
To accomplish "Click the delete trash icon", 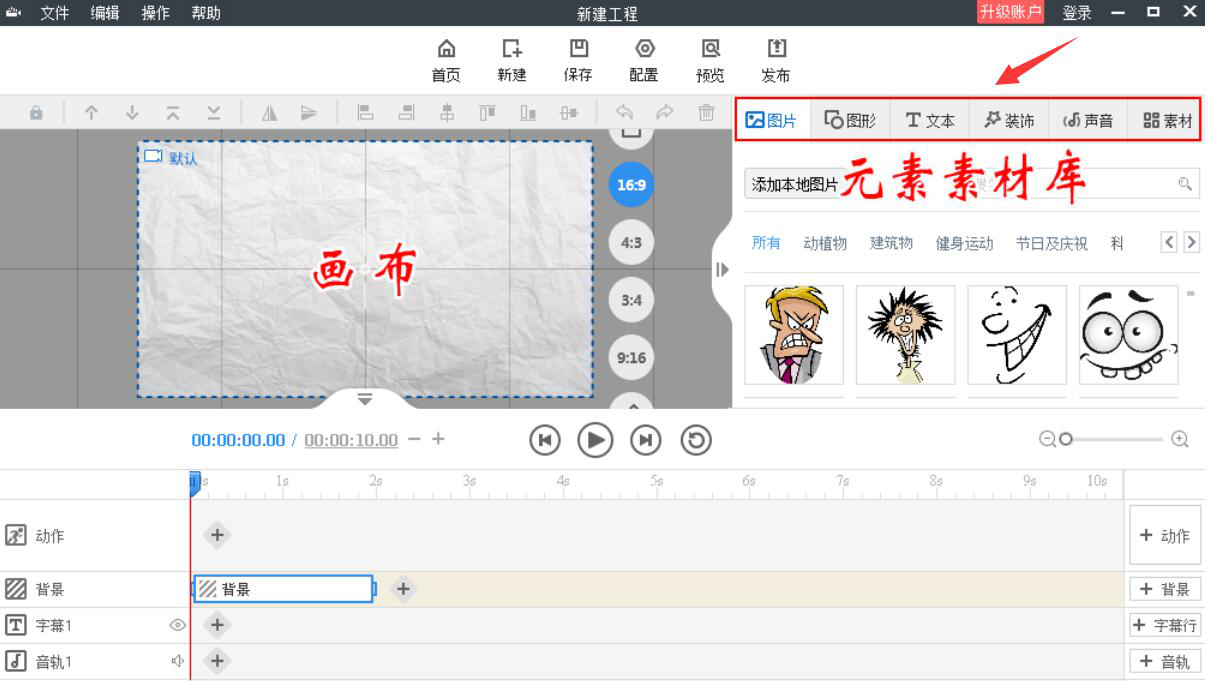I will pos(706,114).
